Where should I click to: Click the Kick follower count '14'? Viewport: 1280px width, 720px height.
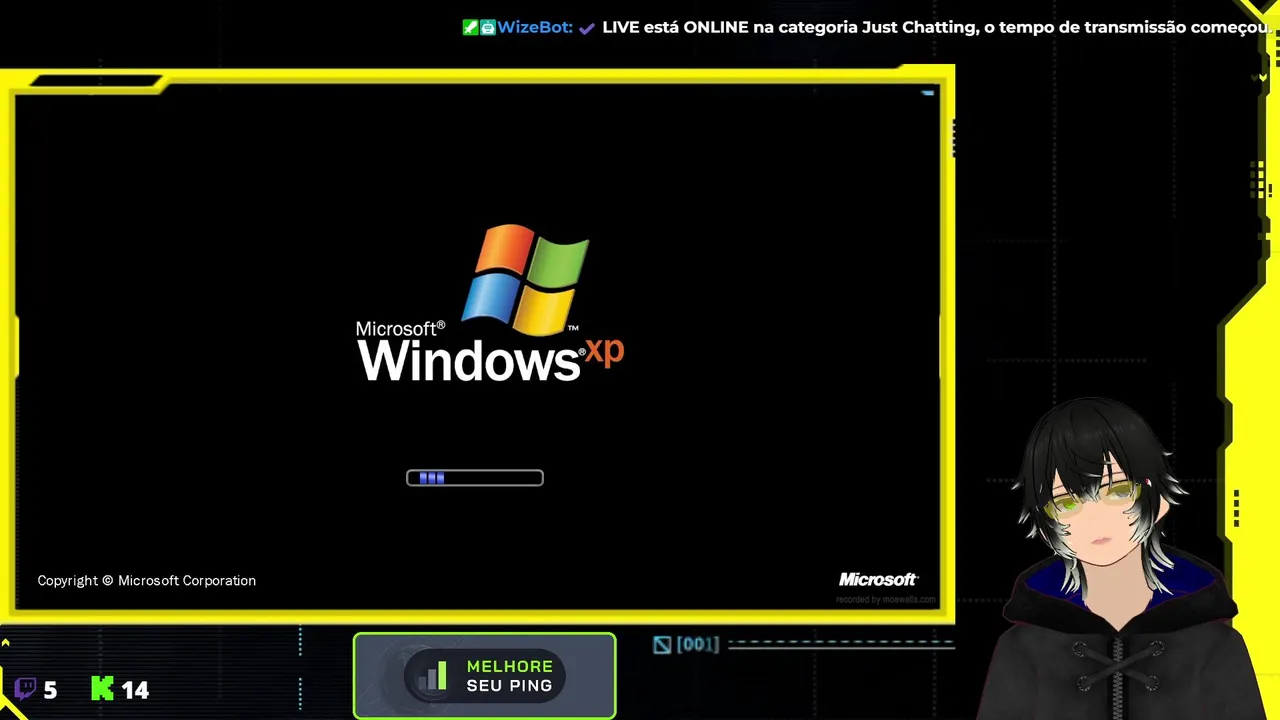pyautogui.click(x=135, y=690)
